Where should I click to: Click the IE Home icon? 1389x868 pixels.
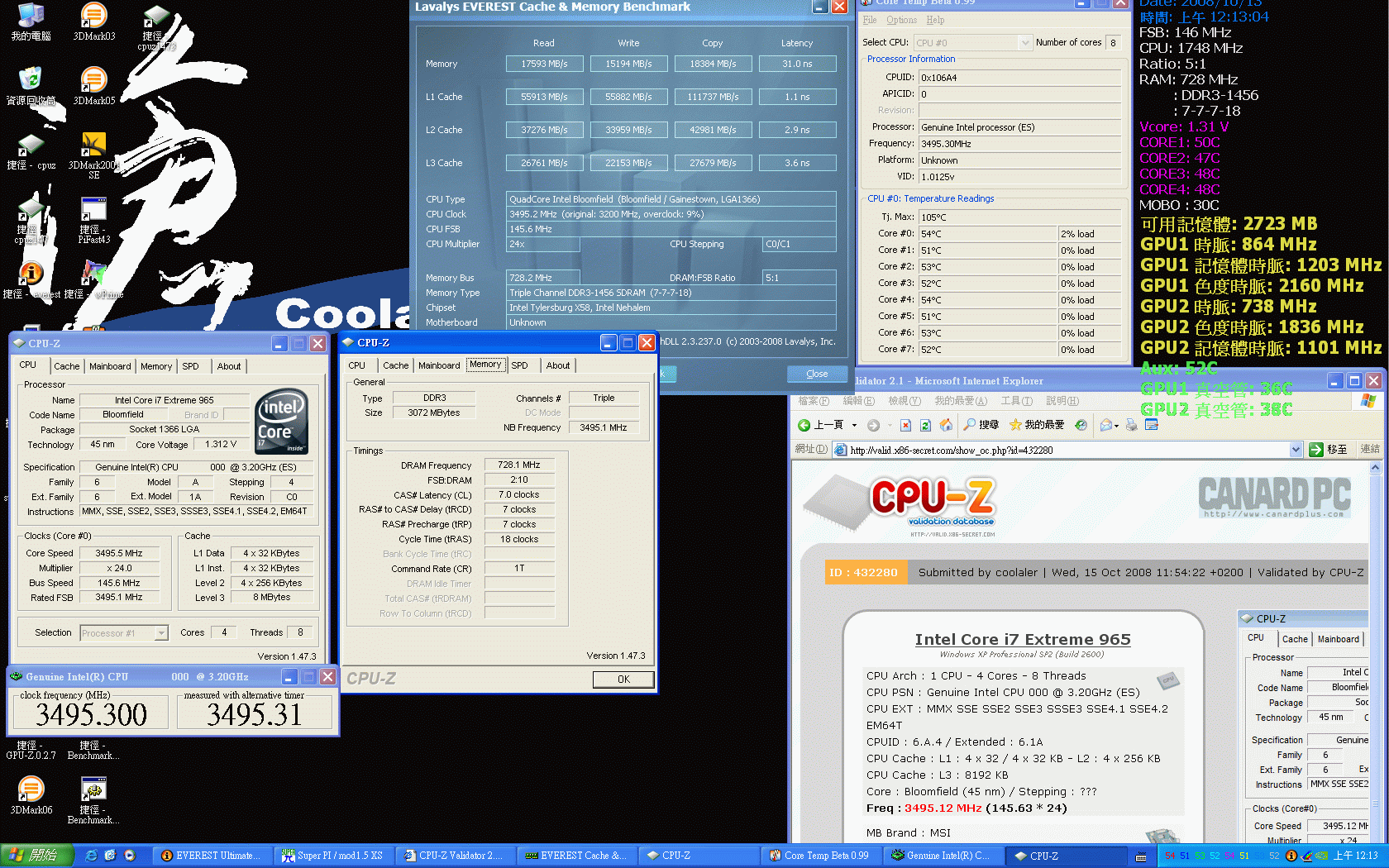[946, 425]
